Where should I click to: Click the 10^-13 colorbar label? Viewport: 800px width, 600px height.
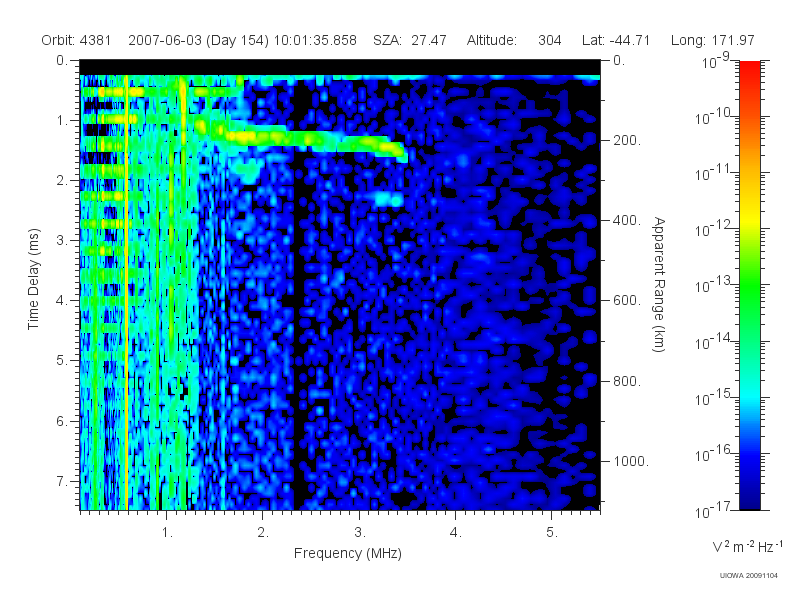714,286
